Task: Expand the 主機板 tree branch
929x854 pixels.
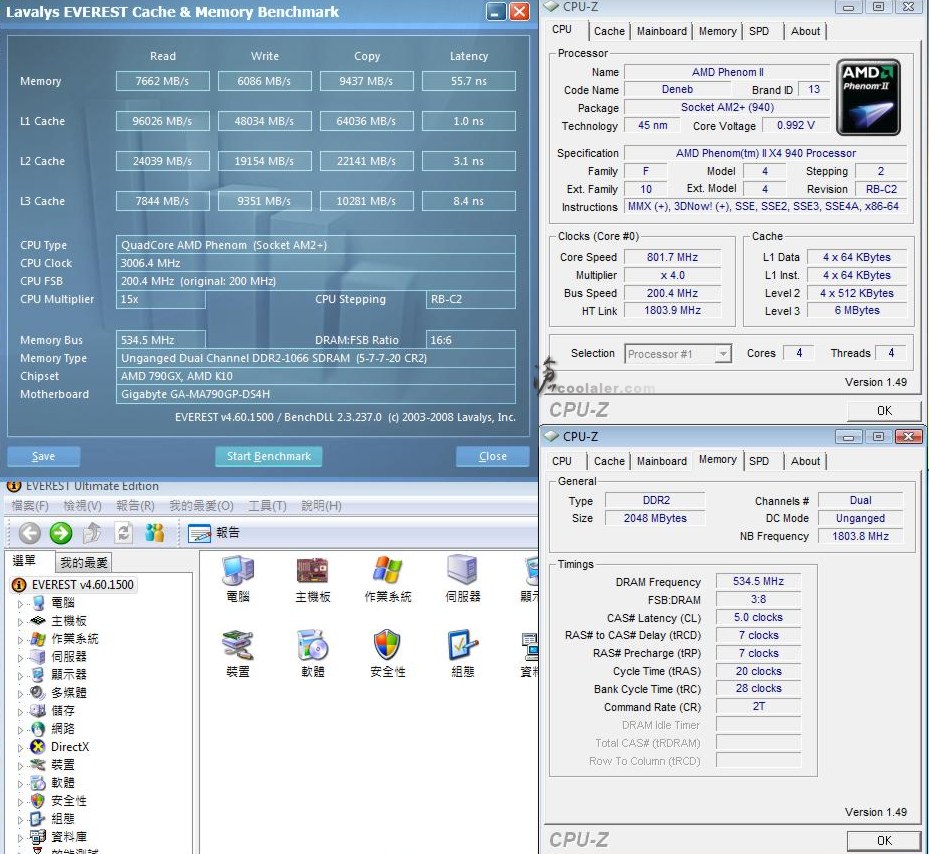Action: point(20,622)
